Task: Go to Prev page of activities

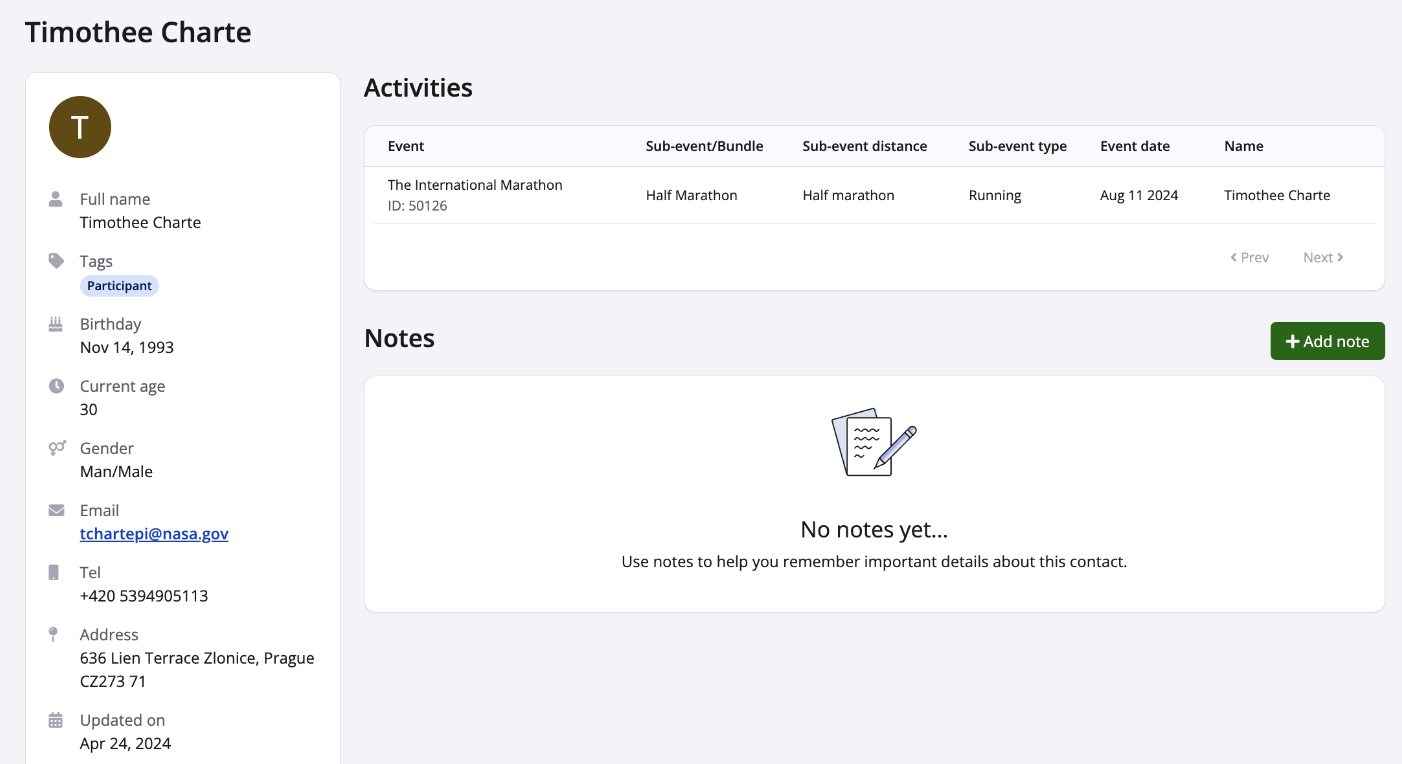Action: tap(1250, 258)
